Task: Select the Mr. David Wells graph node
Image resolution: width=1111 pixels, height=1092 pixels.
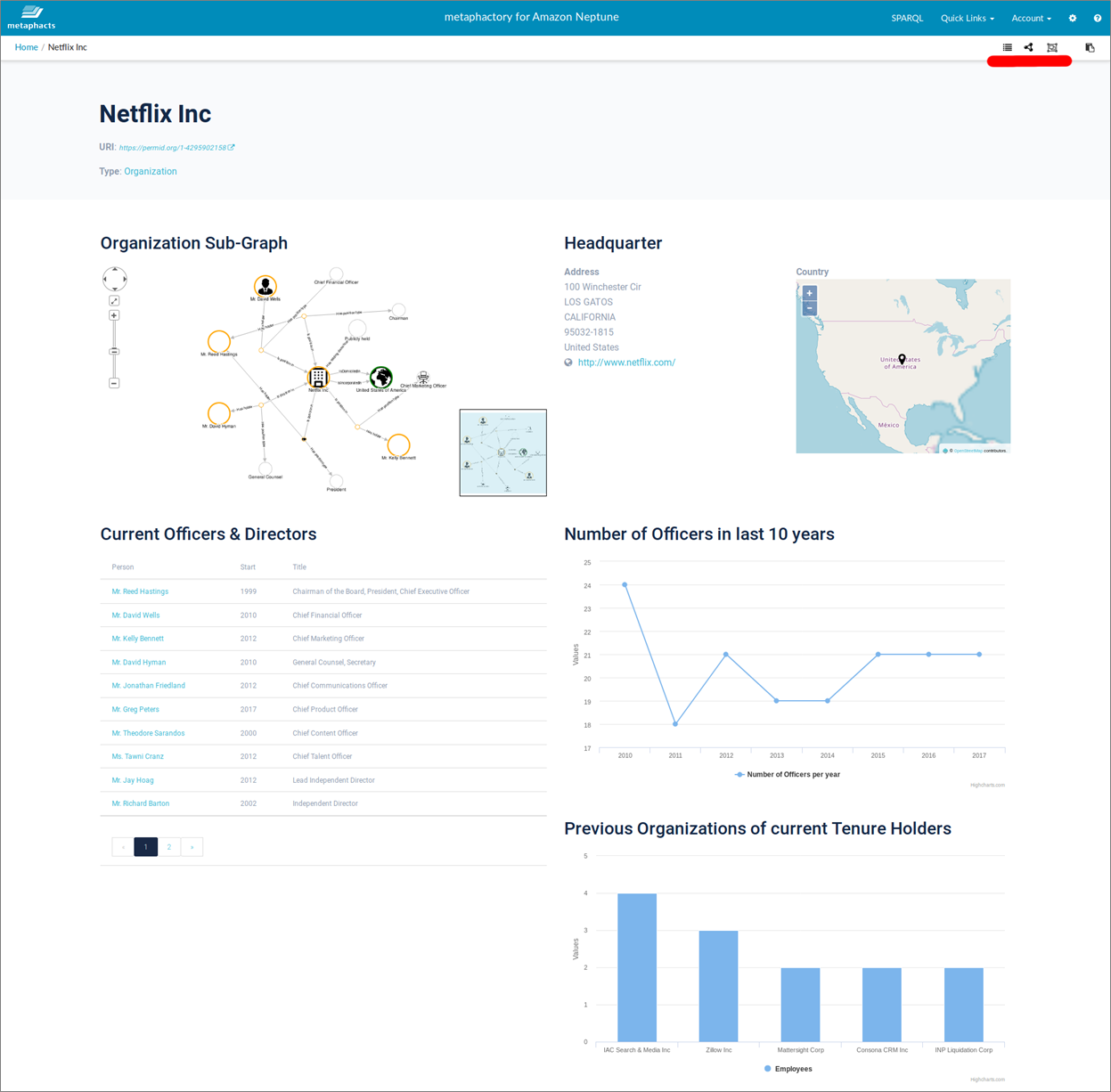Action: pos(265,286)
